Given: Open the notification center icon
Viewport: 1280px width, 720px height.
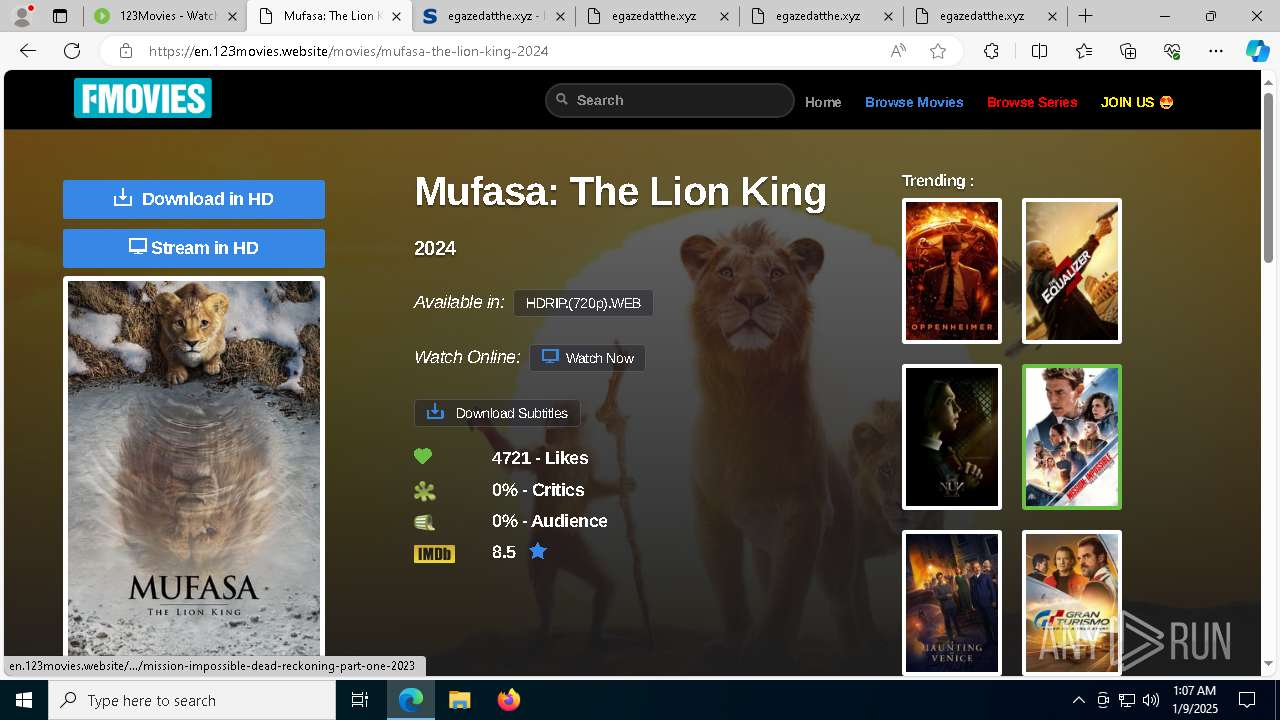Looking at the screenshot, I should [x=1247, y=700].
